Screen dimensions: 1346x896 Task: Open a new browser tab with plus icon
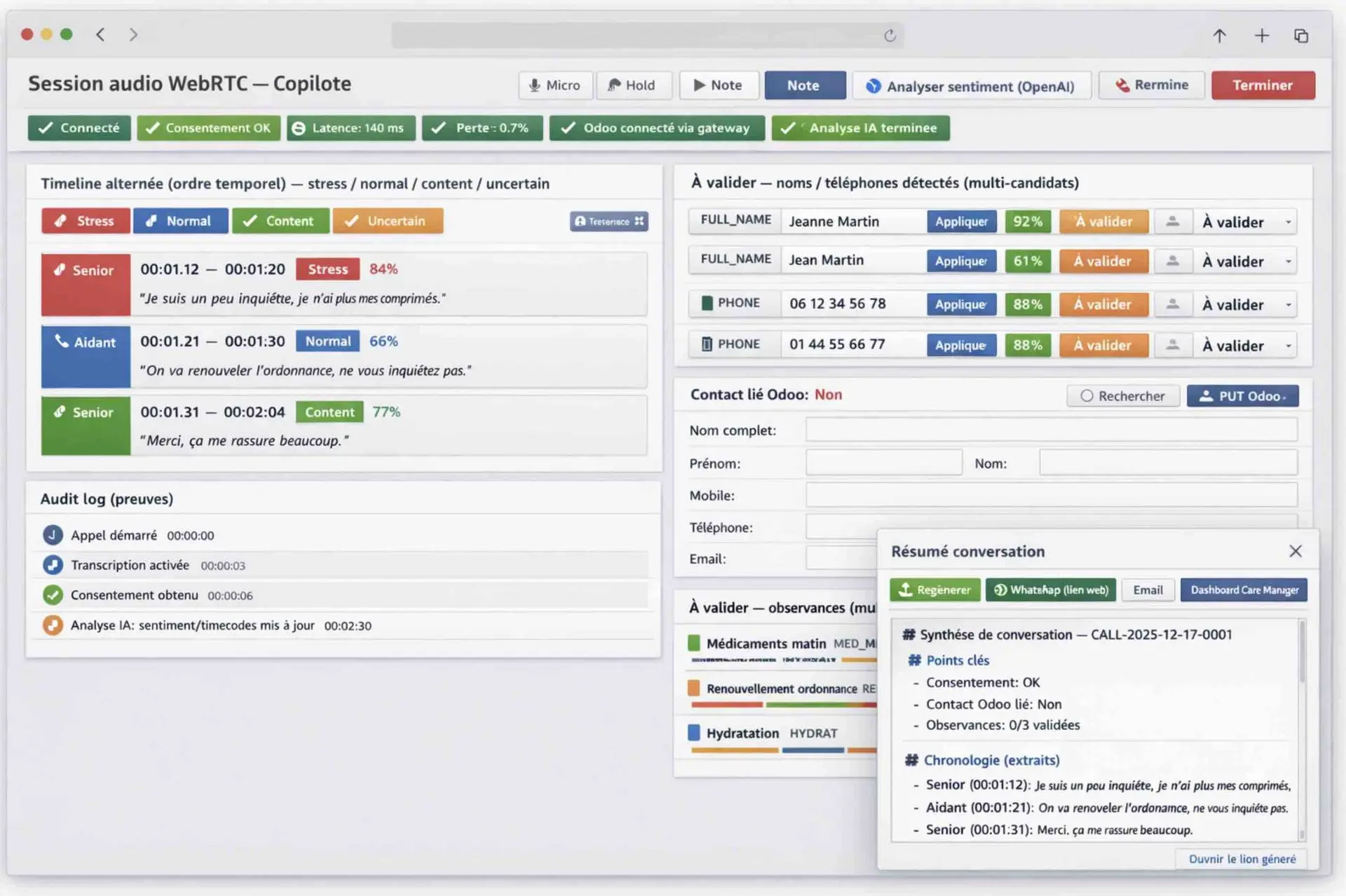click(x=1261, y=36)
